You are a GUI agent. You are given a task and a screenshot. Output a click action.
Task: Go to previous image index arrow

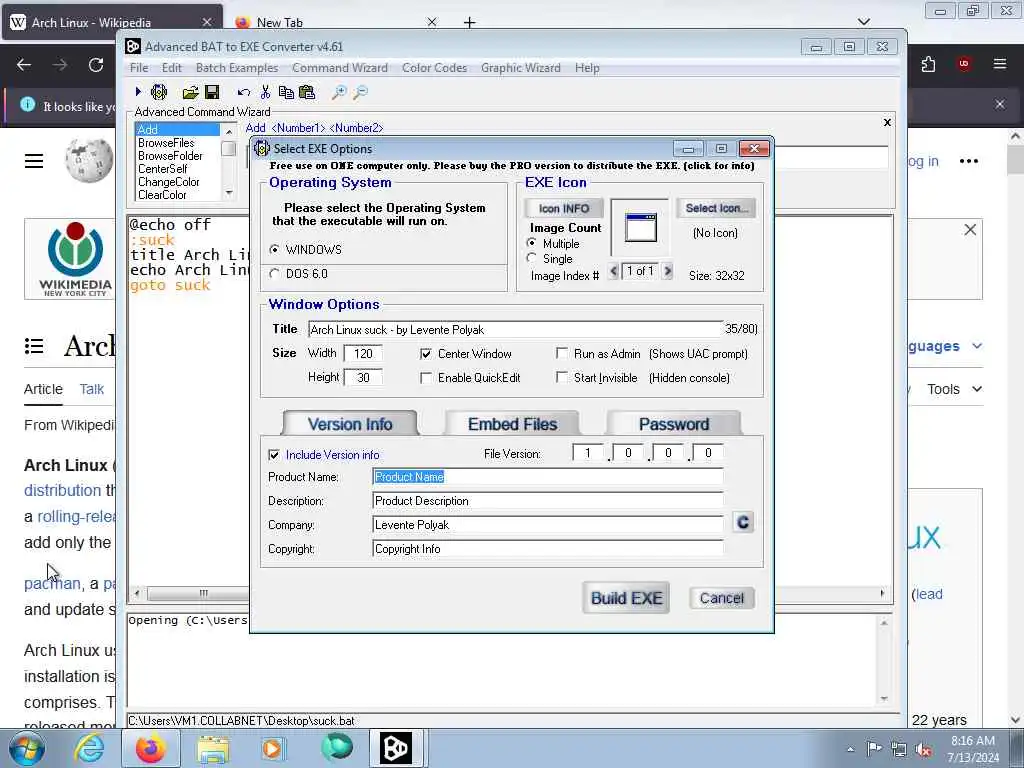[x=613, y=270]
